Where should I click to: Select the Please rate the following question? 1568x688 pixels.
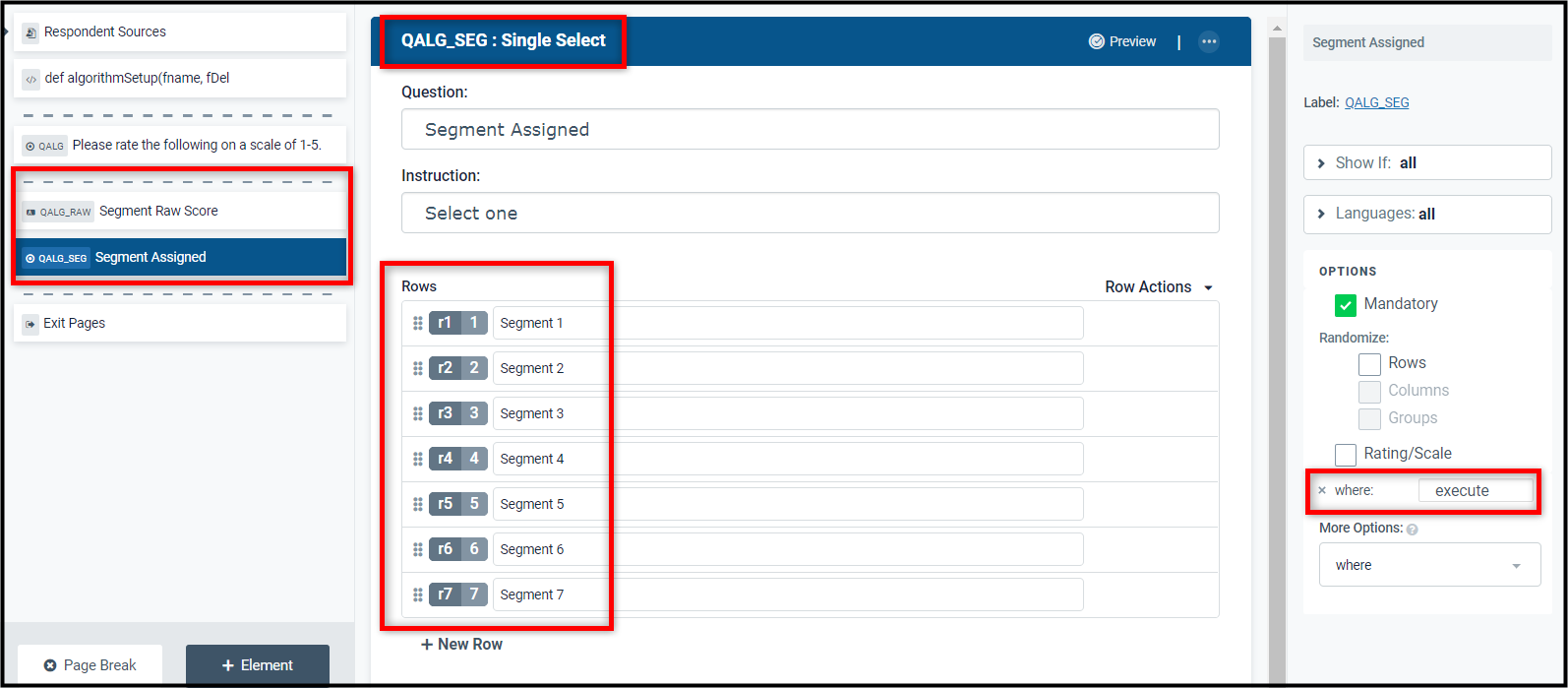pyautogui.click(x=180, y=146)
